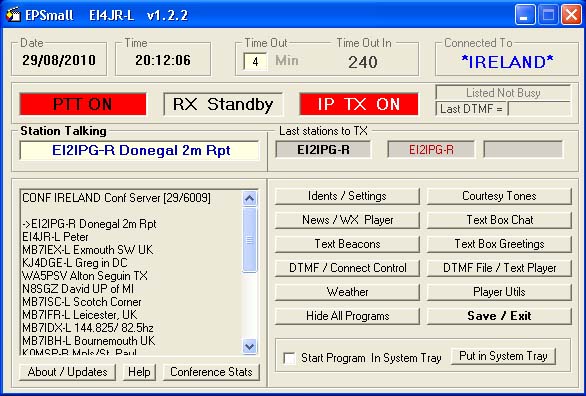Click the RX Standby indicator
The image size is (586, 396).
(x=223, y=104)
